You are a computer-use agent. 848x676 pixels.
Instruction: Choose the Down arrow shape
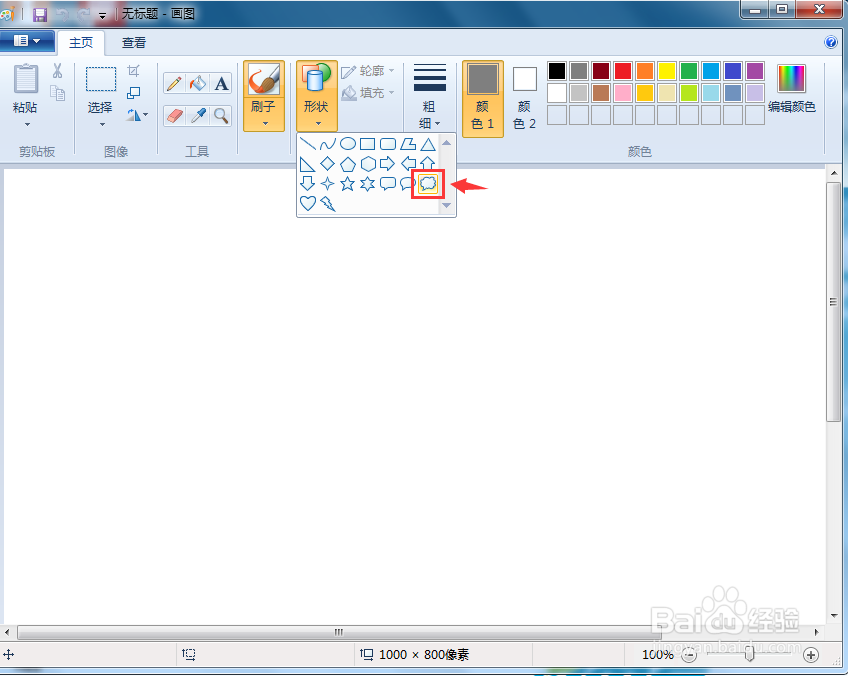[307, 184]
